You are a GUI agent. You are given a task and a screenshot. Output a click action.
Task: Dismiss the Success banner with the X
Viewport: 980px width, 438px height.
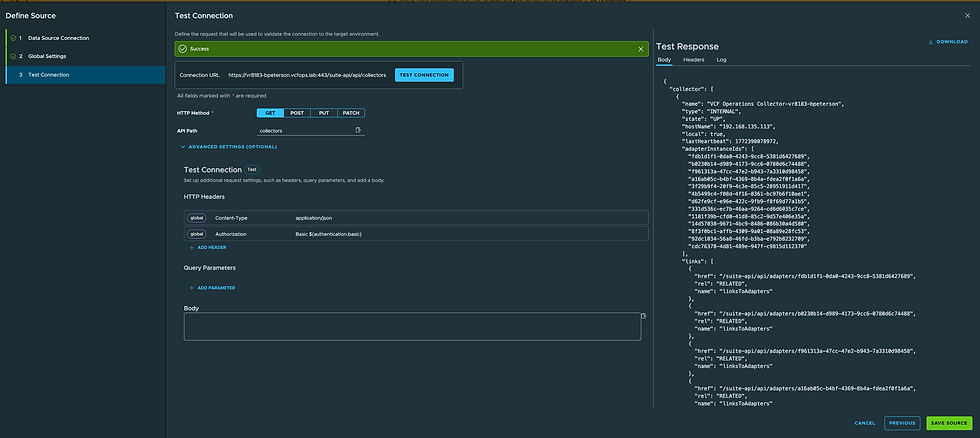click(x=642, y=48)
